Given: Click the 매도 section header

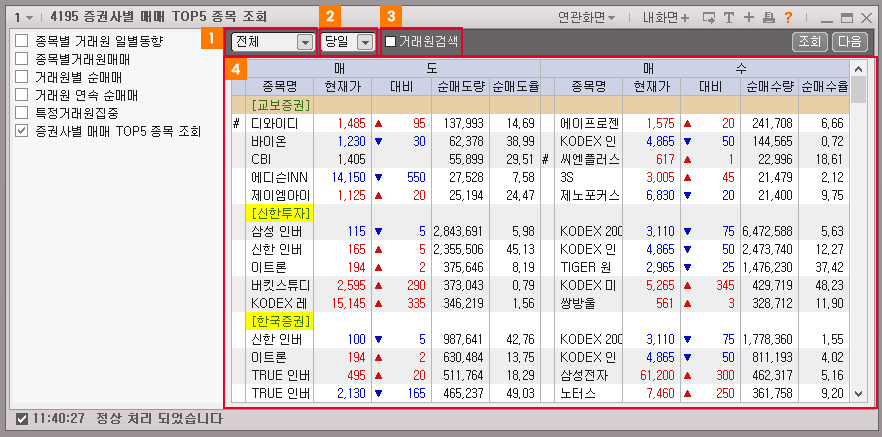Looking at the screenshot, I should [x=385, y=69].
